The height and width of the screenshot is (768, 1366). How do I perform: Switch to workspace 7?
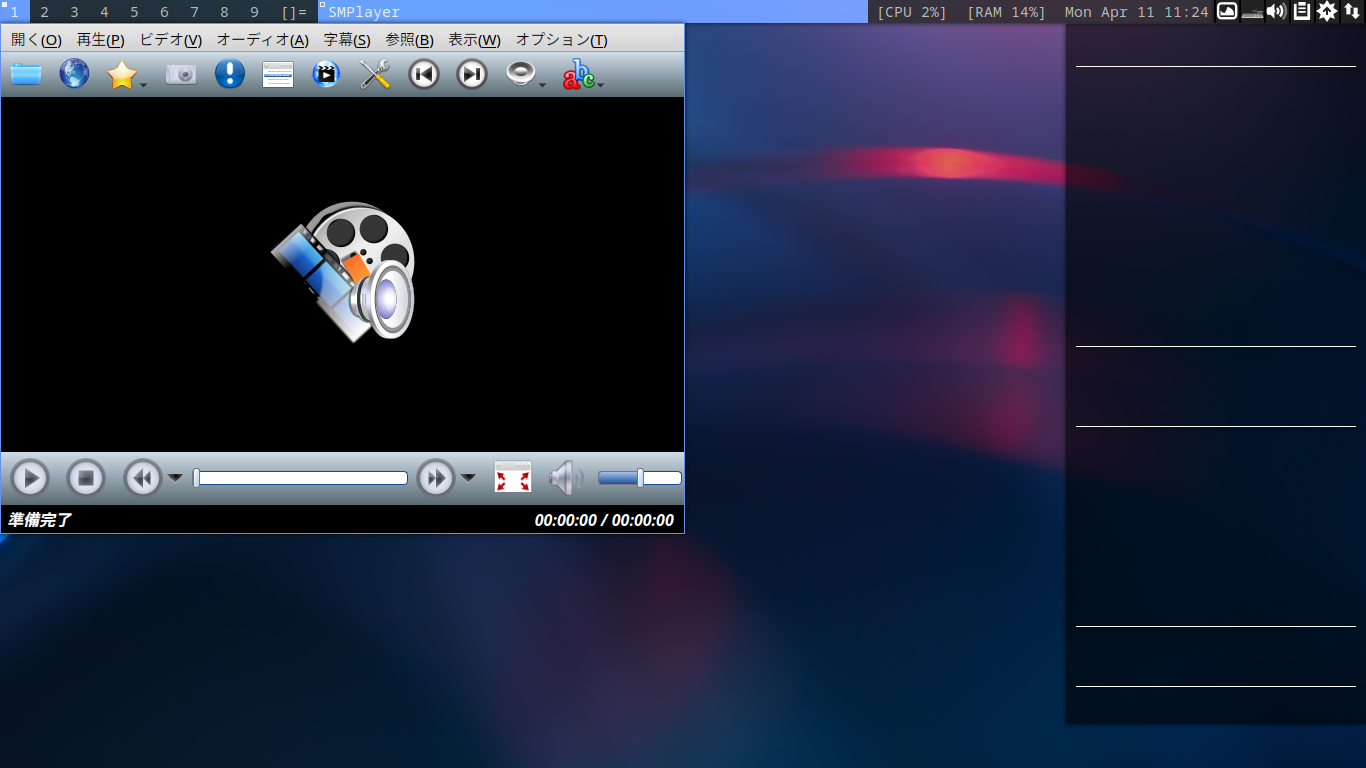coord(195,12)
